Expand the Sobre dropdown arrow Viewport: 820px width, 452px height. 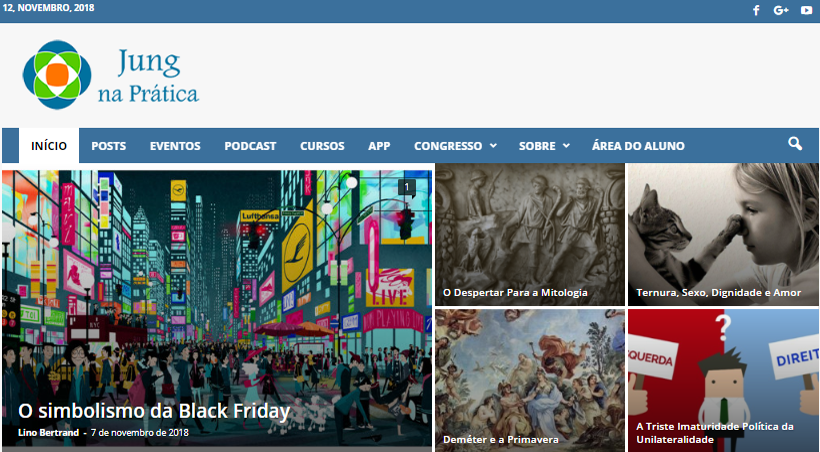pyautogui.click(x=566, y=146)
